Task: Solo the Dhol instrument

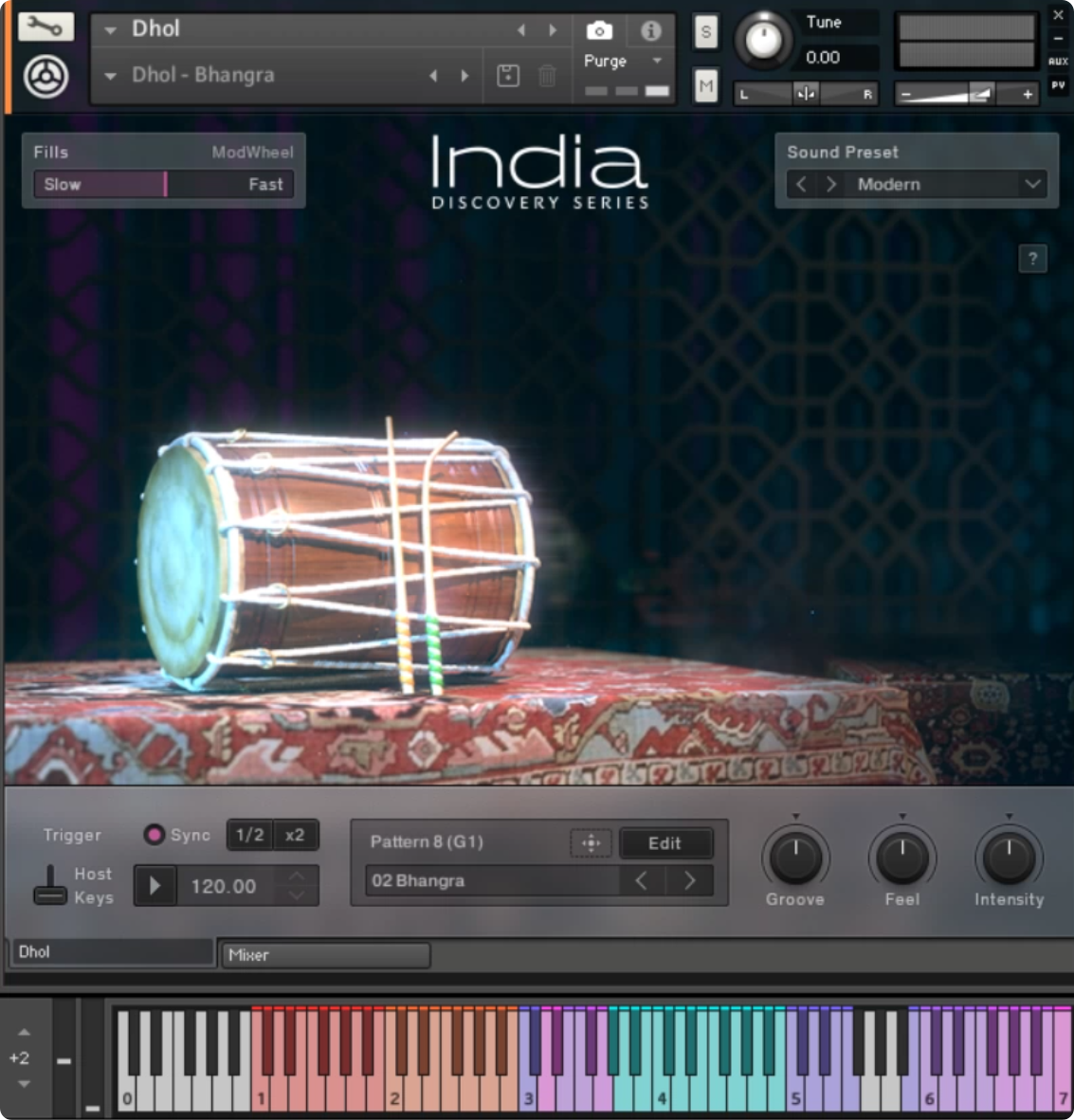Action: click(706, 32)
